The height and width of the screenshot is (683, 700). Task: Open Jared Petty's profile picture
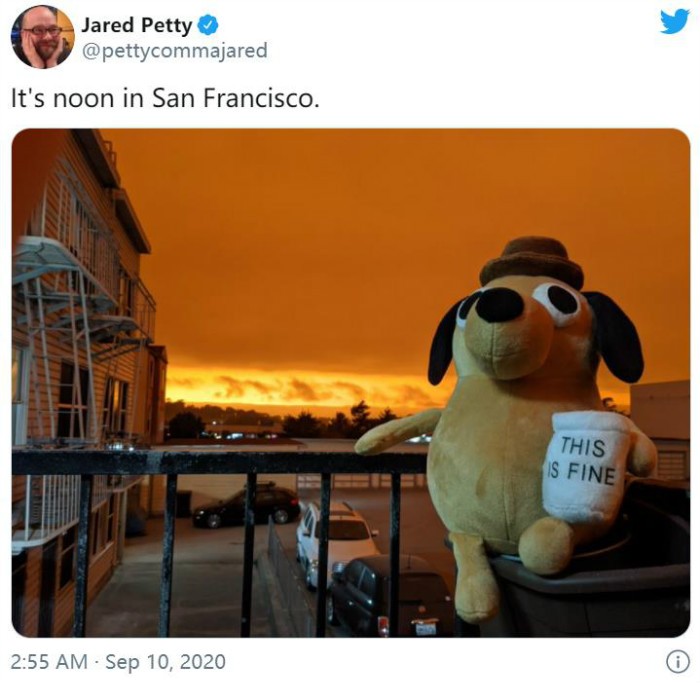(x=42, y=37)
